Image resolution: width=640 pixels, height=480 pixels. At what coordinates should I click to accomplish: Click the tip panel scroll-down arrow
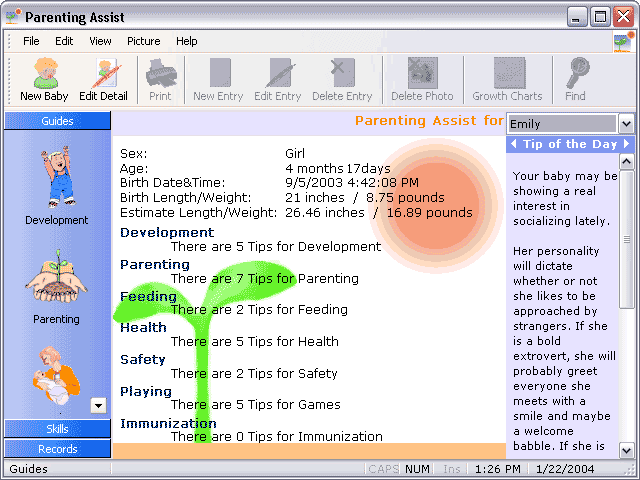(x=627, y=451)
